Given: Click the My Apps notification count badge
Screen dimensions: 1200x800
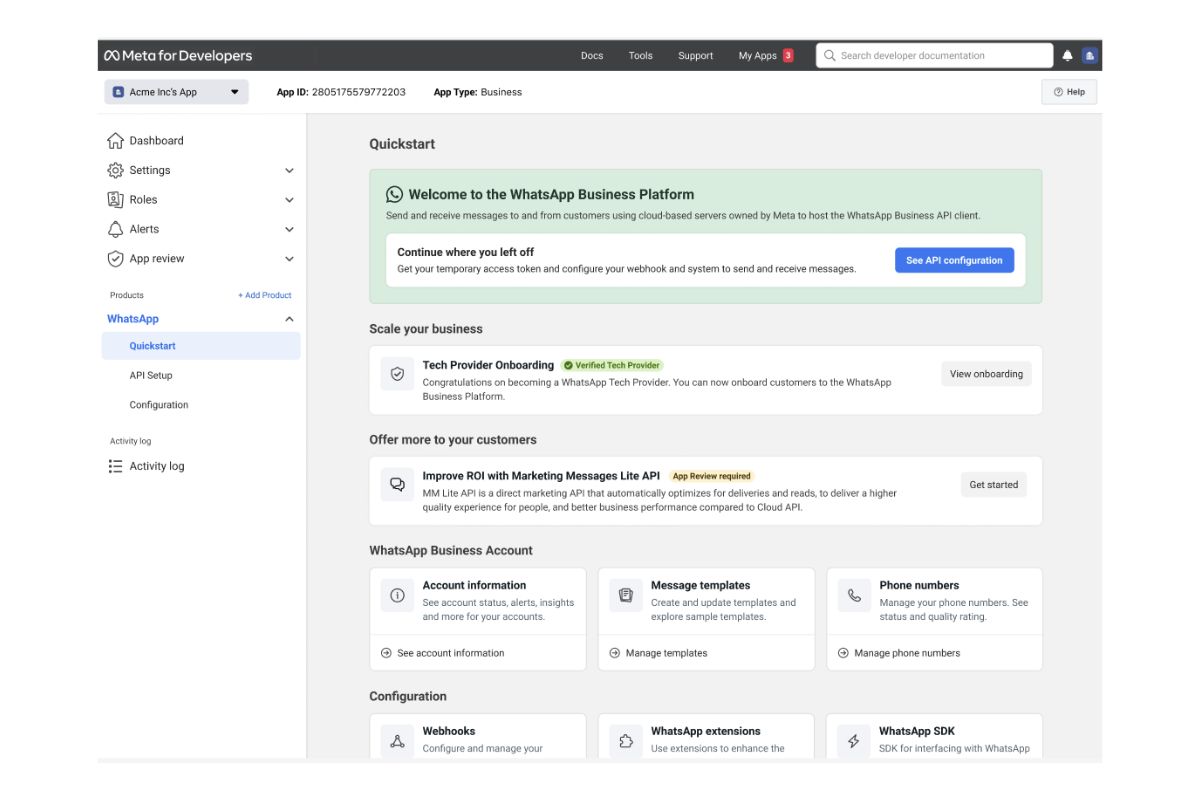Looking at the screenshot, I should (788, 56).
